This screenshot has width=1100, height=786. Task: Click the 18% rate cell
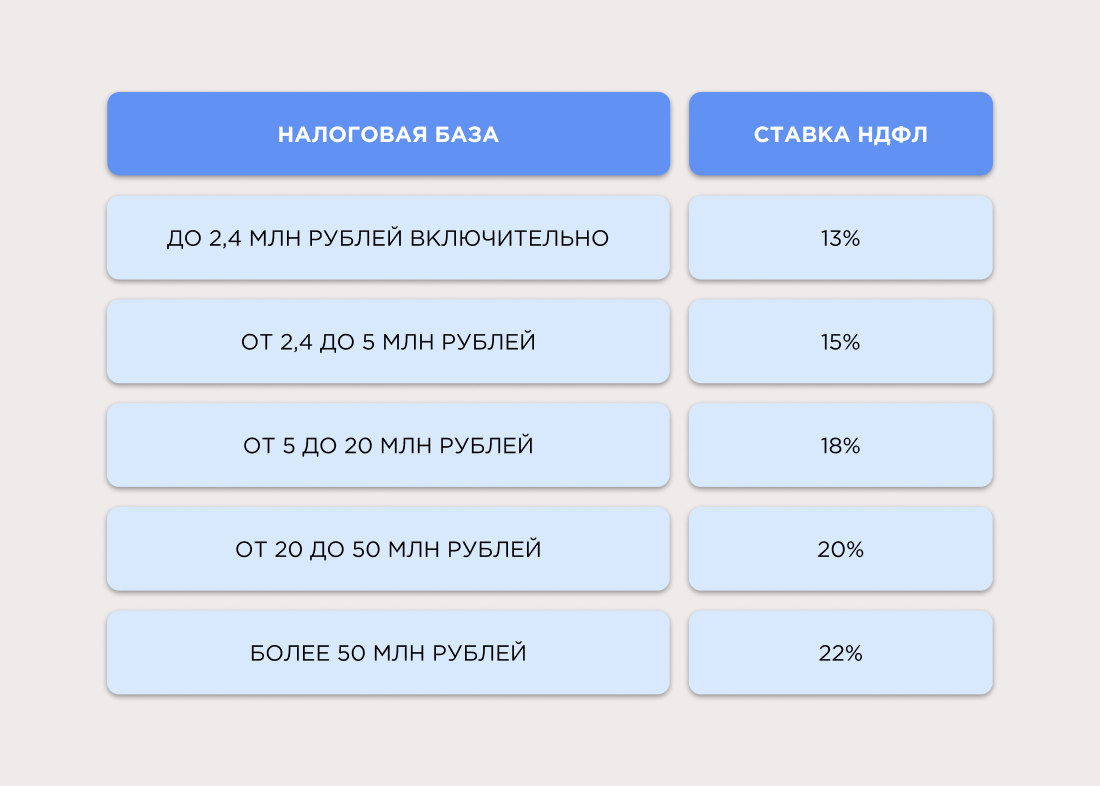point(840,445)
